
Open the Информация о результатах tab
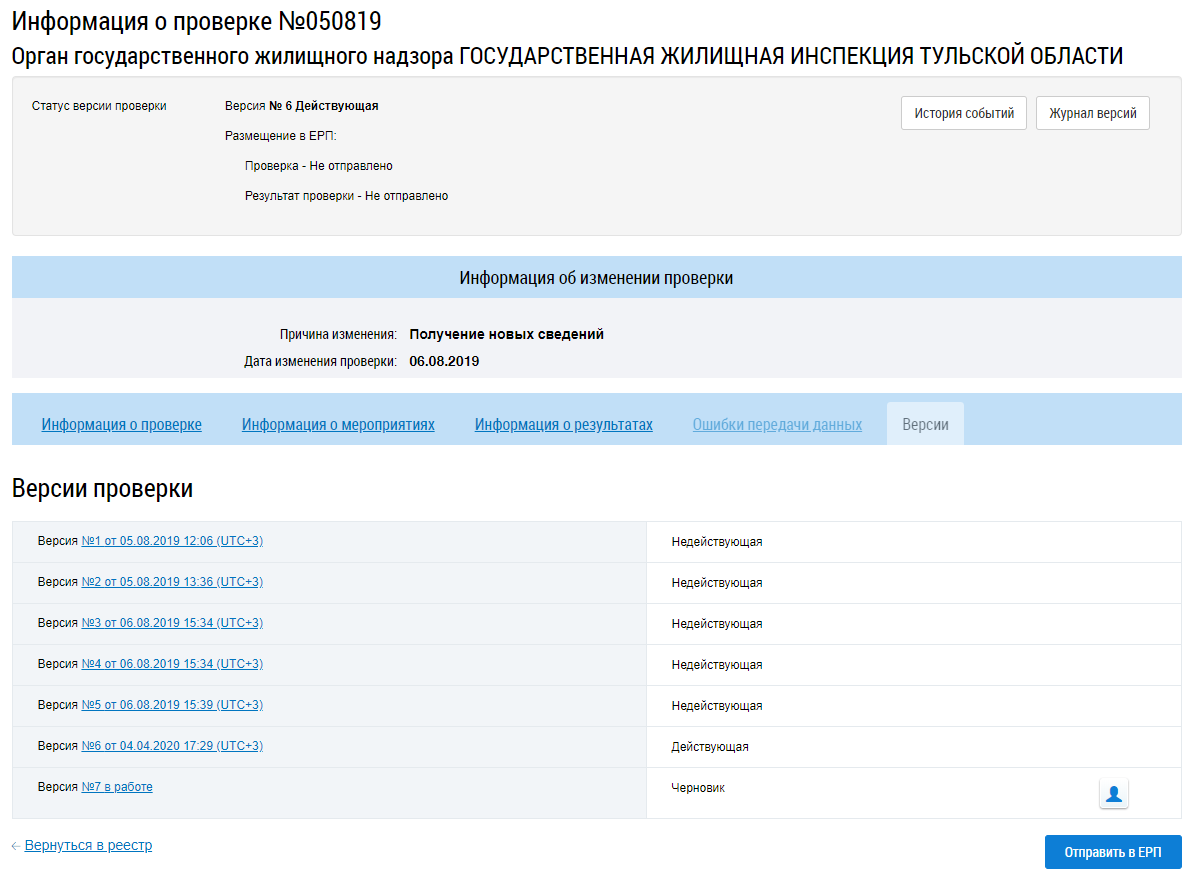563,425
